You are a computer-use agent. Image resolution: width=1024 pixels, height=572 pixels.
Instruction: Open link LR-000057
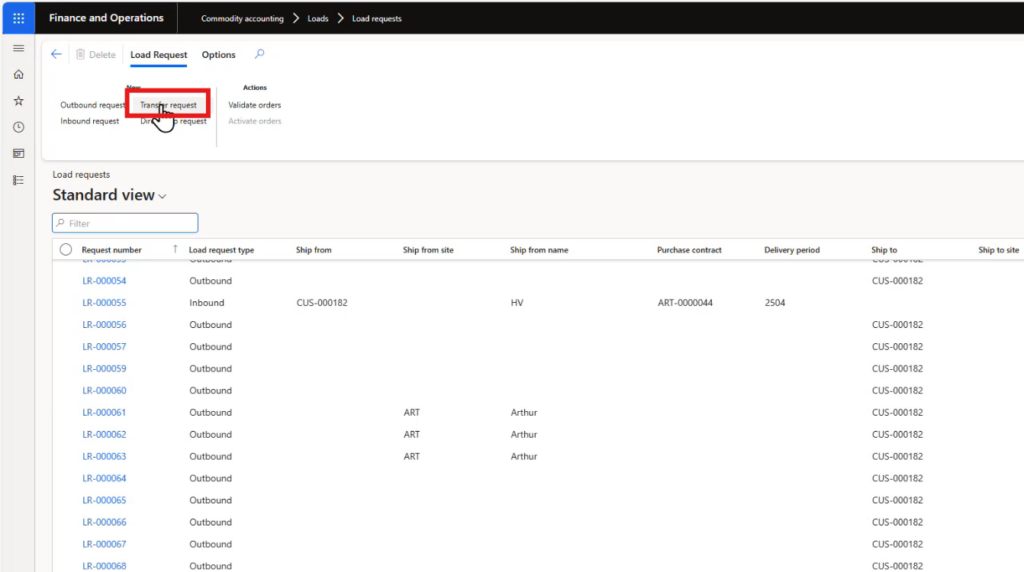104,347
